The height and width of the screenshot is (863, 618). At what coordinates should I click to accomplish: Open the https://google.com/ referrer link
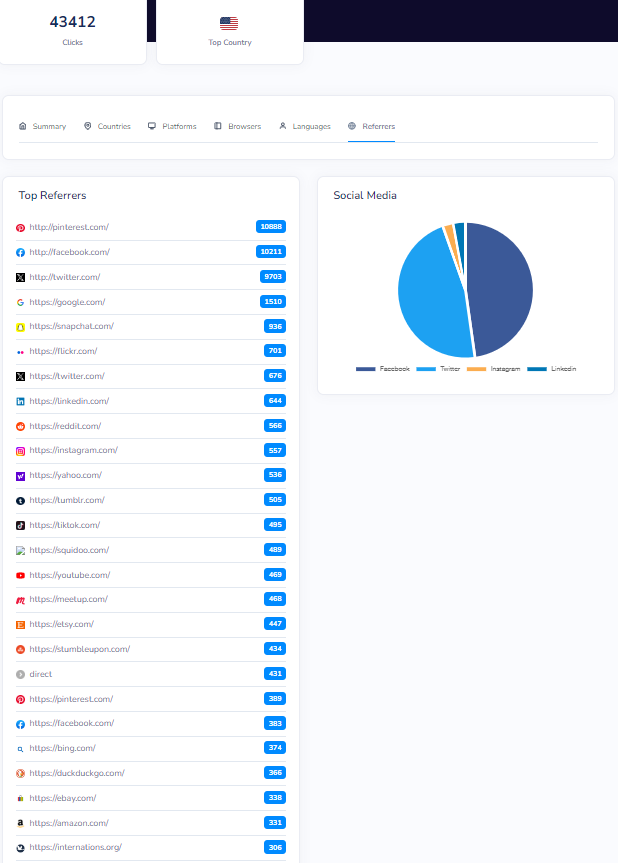(67, 302)
